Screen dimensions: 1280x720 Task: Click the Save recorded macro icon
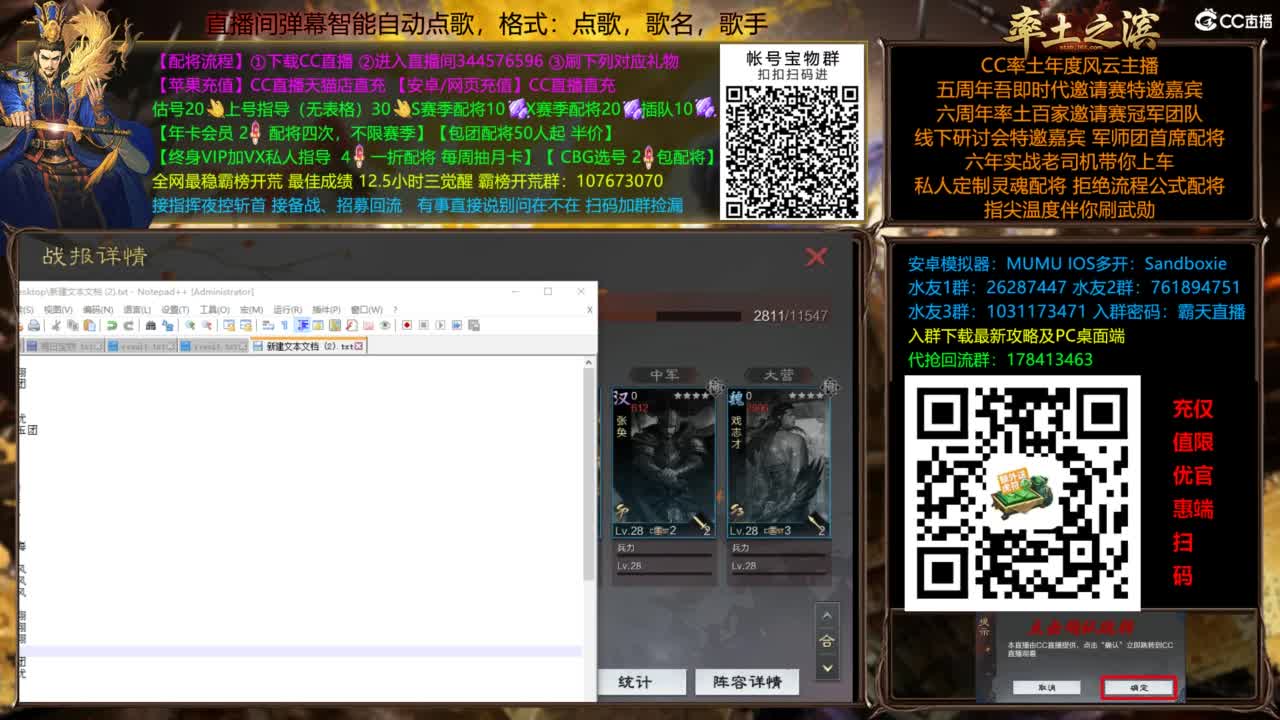[474, 325]
